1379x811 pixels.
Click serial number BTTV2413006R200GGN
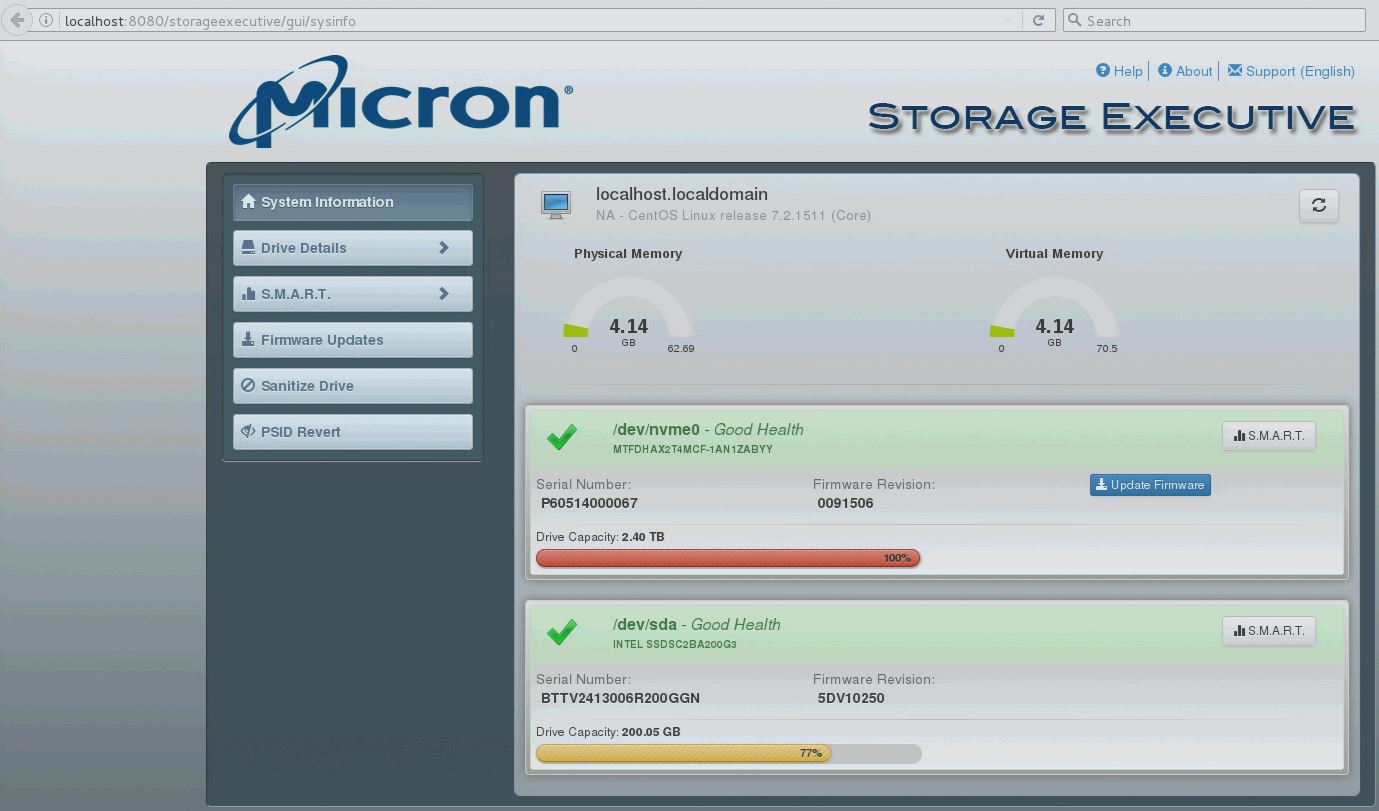click(620, 698)
